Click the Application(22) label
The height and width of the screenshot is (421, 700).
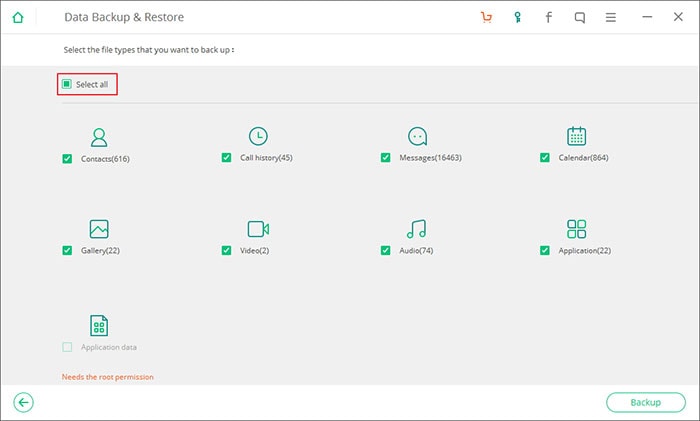pyautogui.click(x=585, y=250)
